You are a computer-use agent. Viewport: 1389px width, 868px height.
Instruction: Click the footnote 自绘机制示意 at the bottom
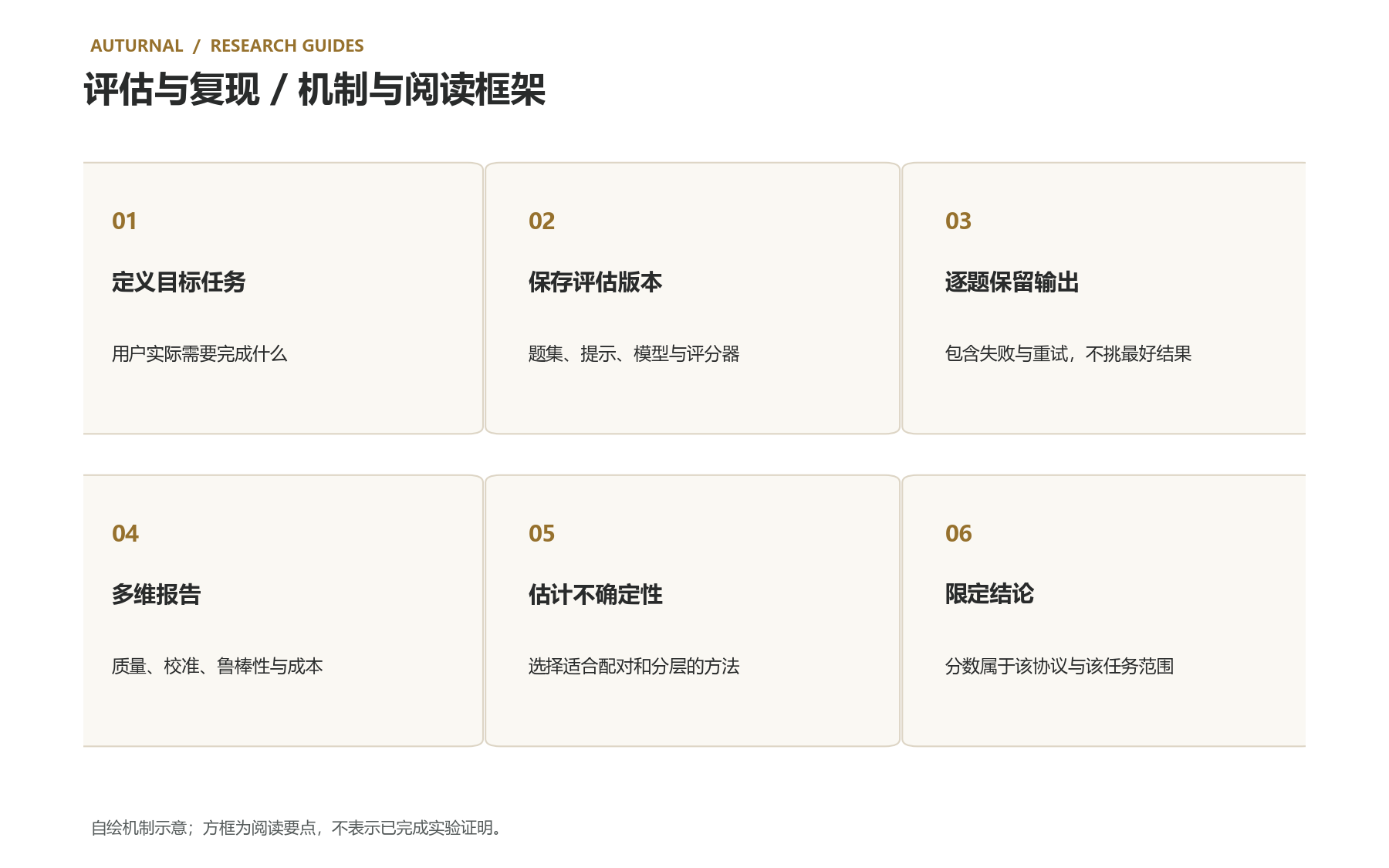click(297, 828)
